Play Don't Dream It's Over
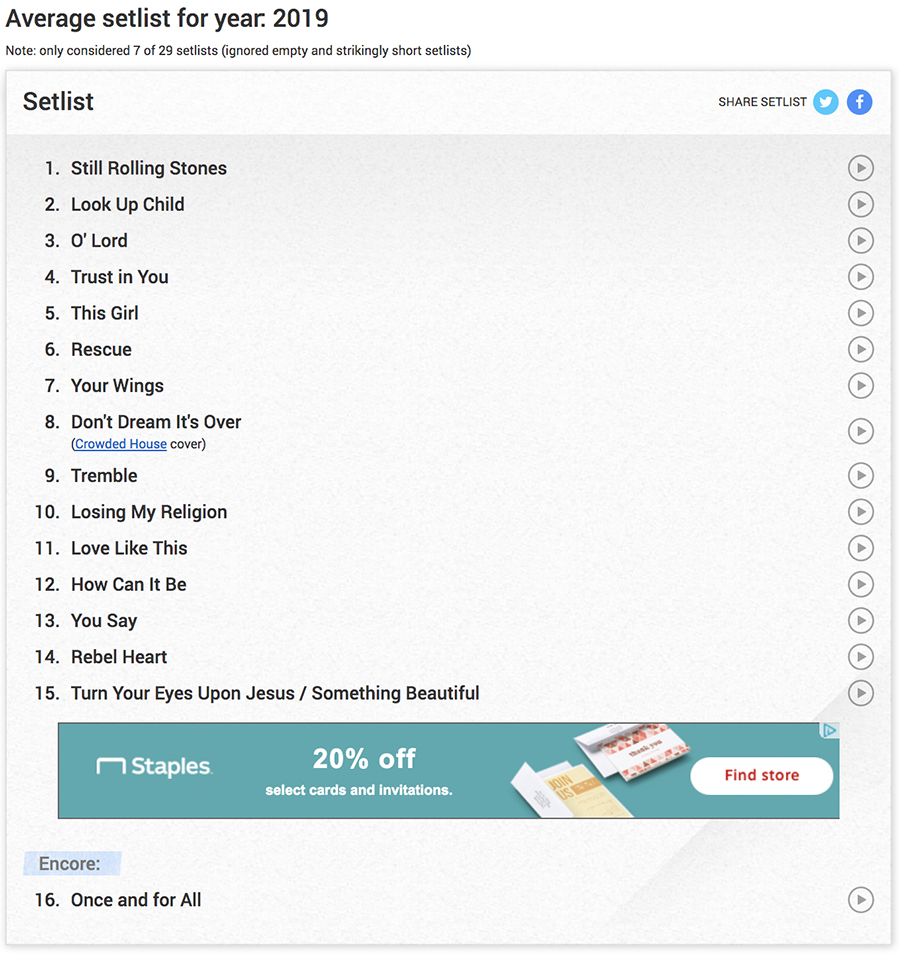900x956 pixels. tap(860, 431)
